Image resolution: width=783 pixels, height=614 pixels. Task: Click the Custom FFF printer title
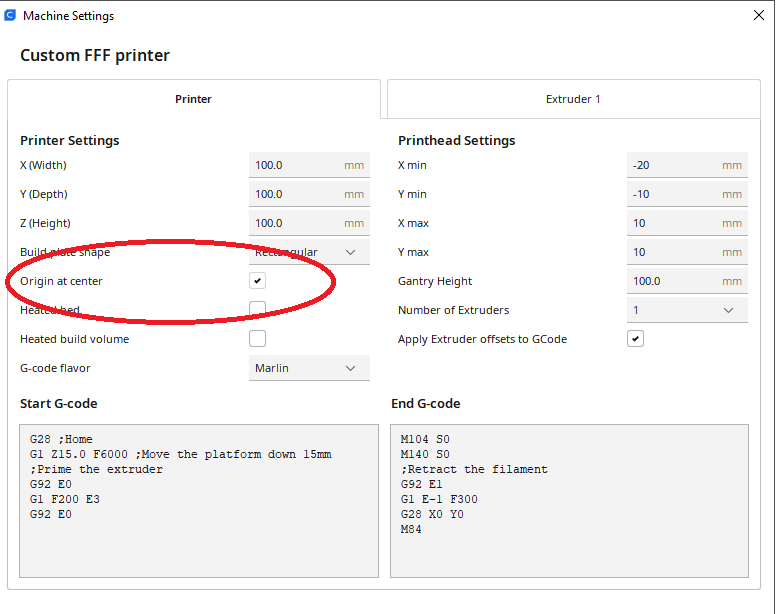pos(95,55)
